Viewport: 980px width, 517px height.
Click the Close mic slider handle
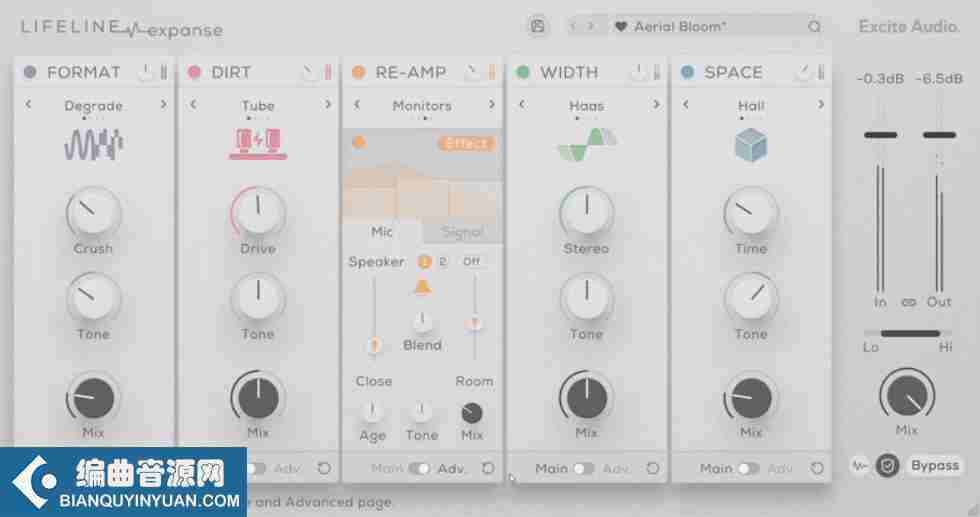tap(374, 344)
